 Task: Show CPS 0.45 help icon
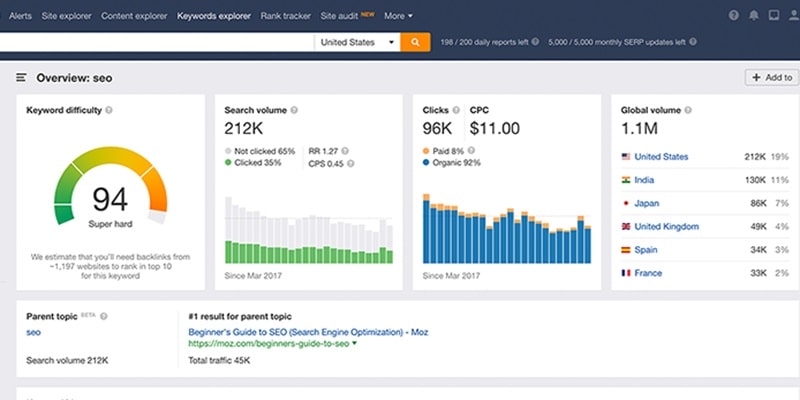pos(351,164)
